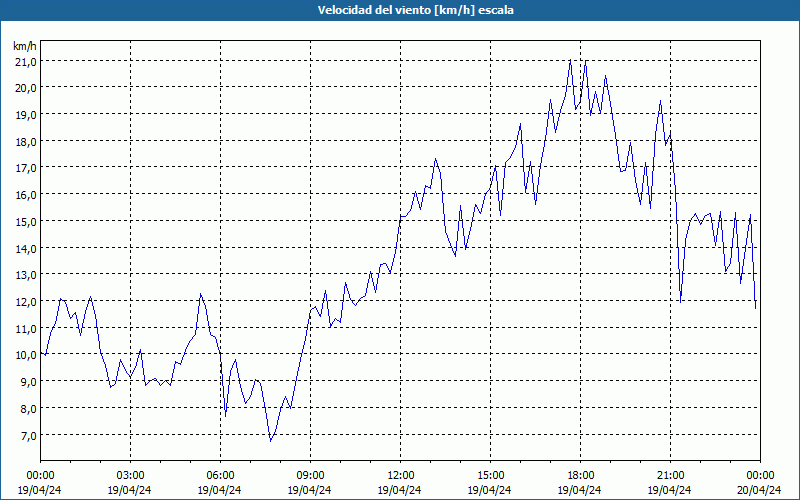
Task: Click the 09:00 time axis label
Action: (x=310, y=476)
